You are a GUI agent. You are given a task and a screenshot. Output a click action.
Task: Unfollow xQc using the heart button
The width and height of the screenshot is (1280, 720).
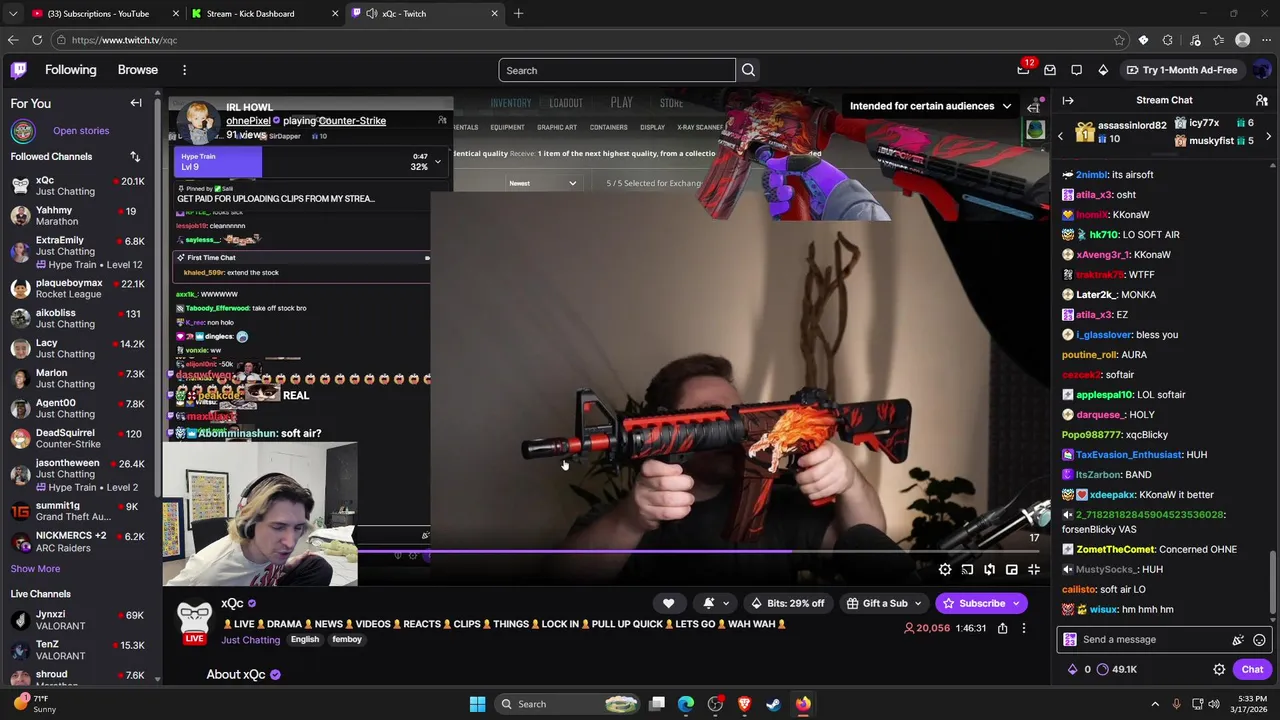click(x=668, y=603)
